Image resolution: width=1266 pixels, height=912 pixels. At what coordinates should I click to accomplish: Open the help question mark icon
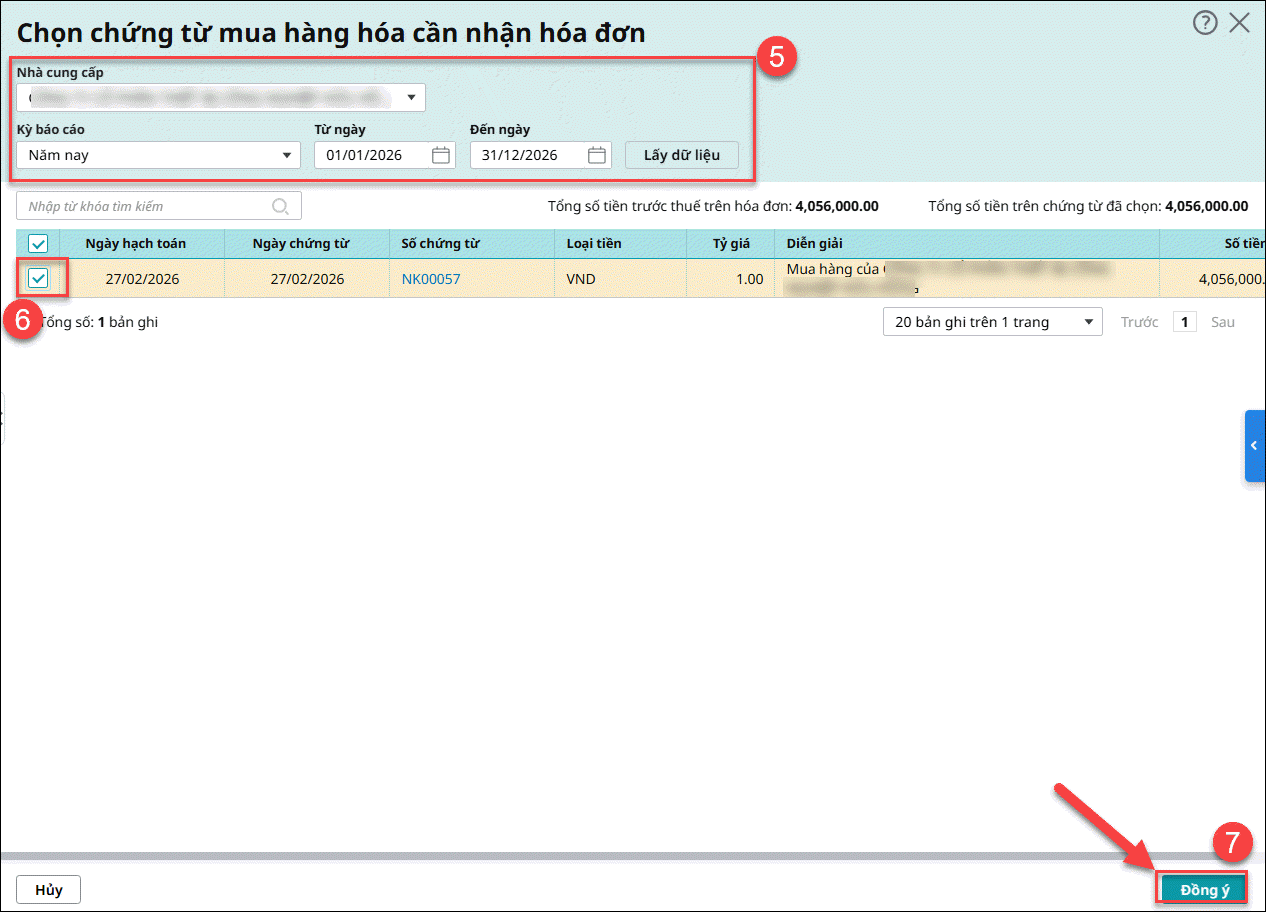(x=1204, y=23)
